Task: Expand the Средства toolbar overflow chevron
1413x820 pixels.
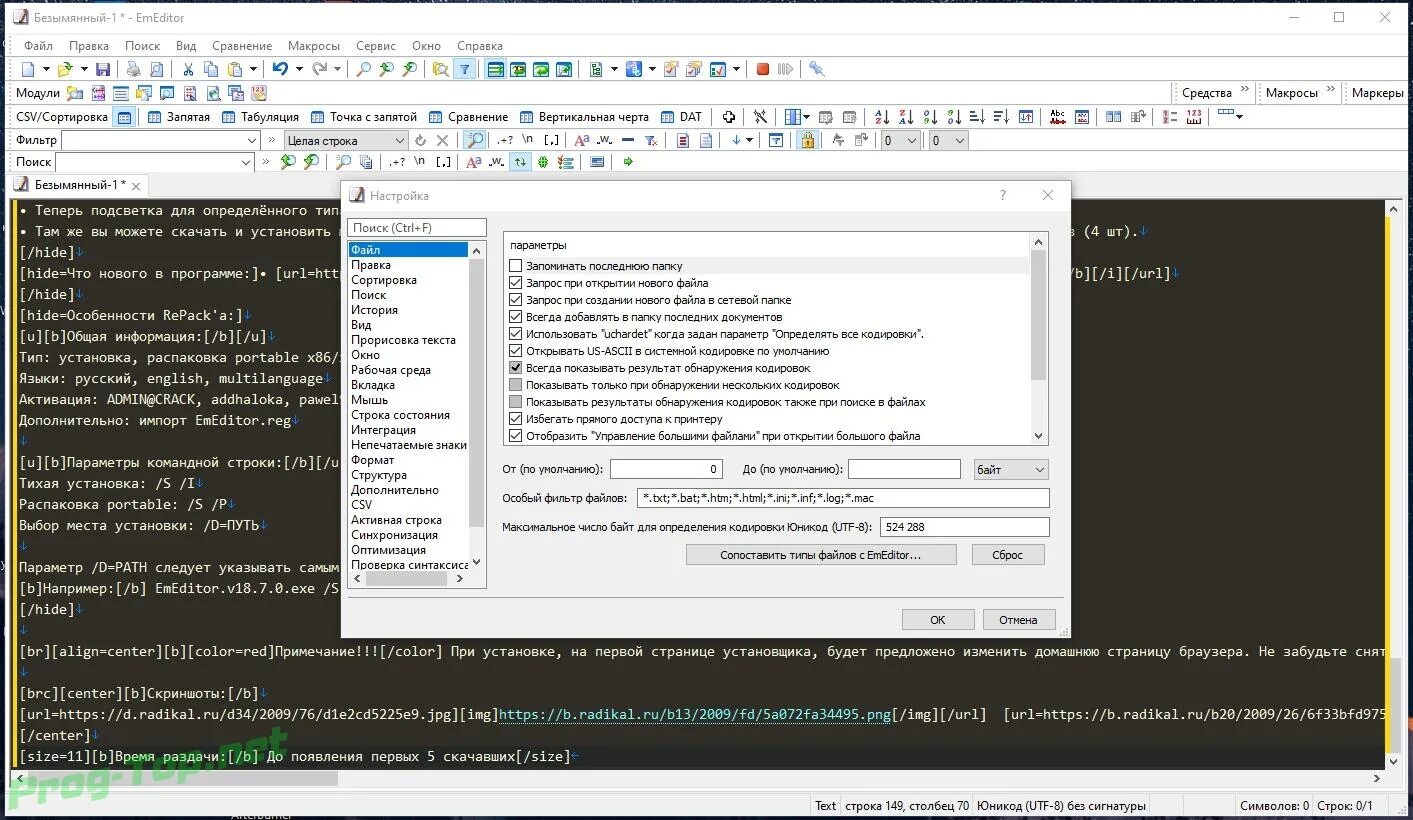Action: pos(1245,90)
